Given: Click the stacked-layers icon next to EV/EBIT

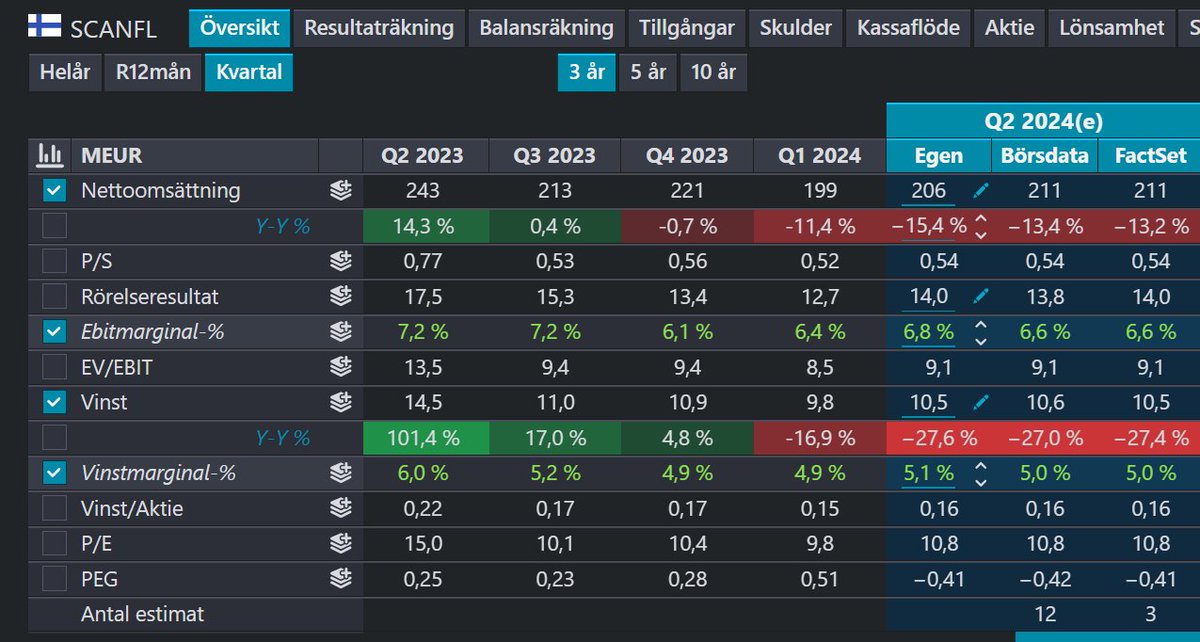Looking at the screenshot, I should pos(339,366).
